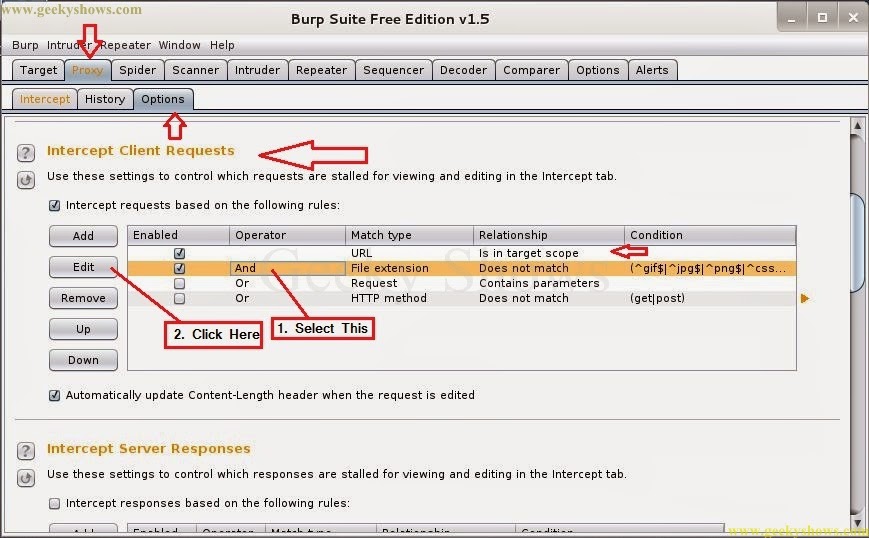Screen dimensions: 869x538
Task: Switch to the Scanner tab
Action: [196, 70]
